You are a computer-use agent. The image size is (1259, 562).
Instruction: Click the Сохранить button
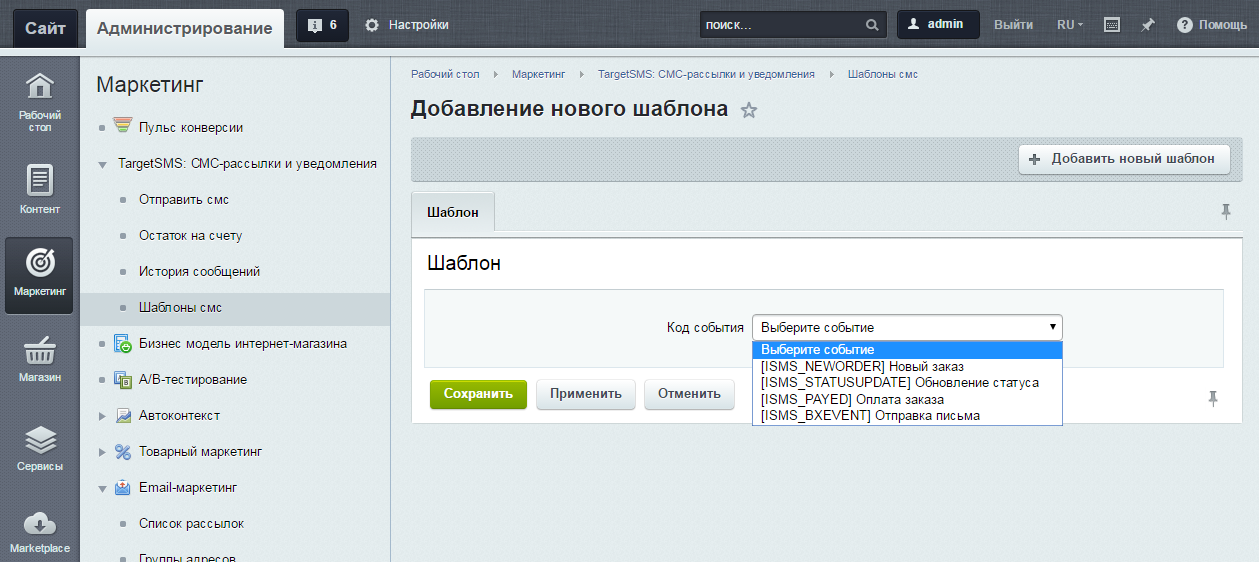478,394
